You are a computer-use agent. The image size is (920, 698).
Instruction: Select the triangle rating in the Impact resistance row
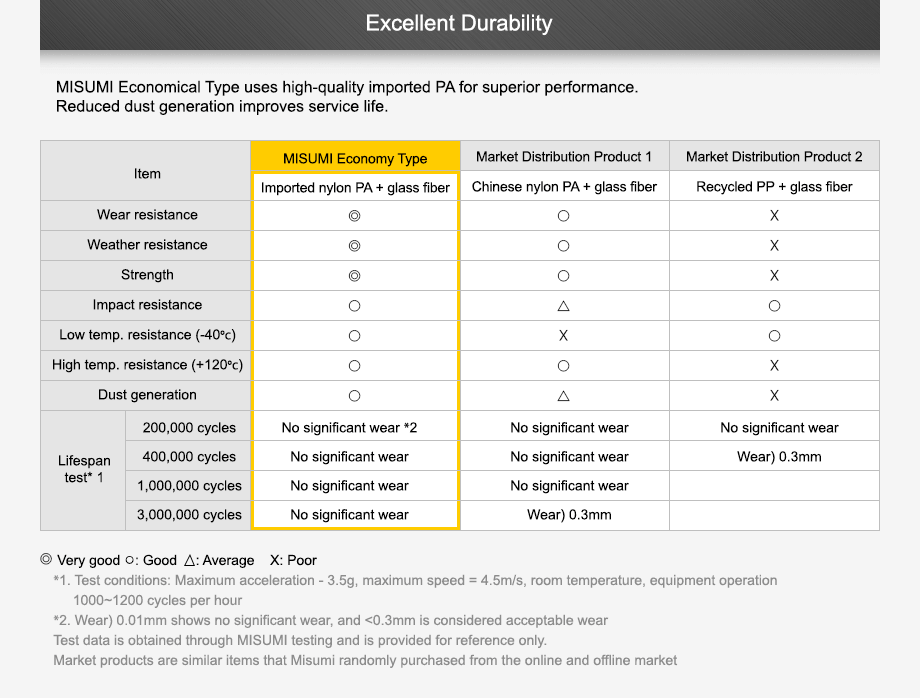[x=564, y=306]
